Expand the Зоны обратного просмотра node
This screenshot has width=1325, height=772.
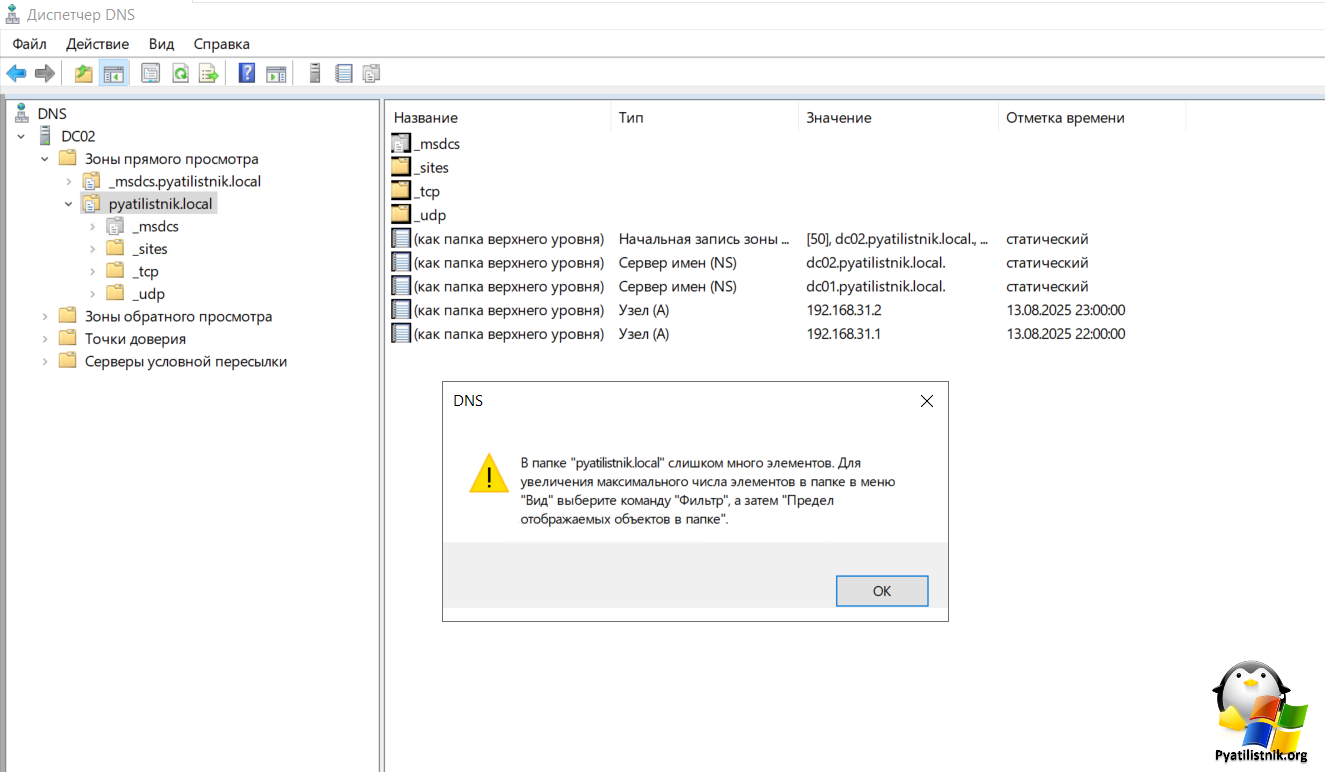(x=44, y=316)
